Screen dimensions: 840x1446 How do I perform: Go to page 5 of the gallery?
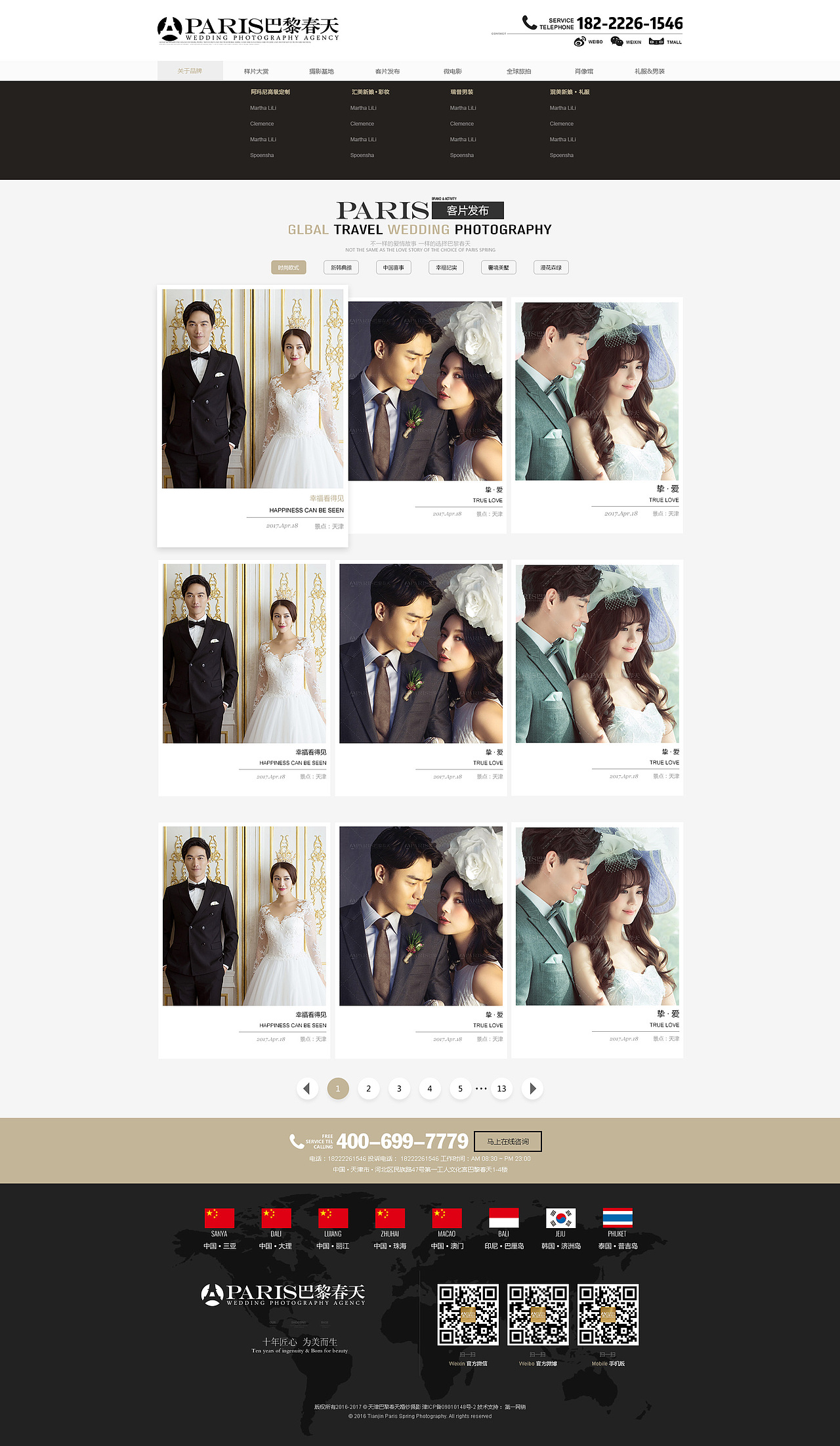click(461, 1088)
